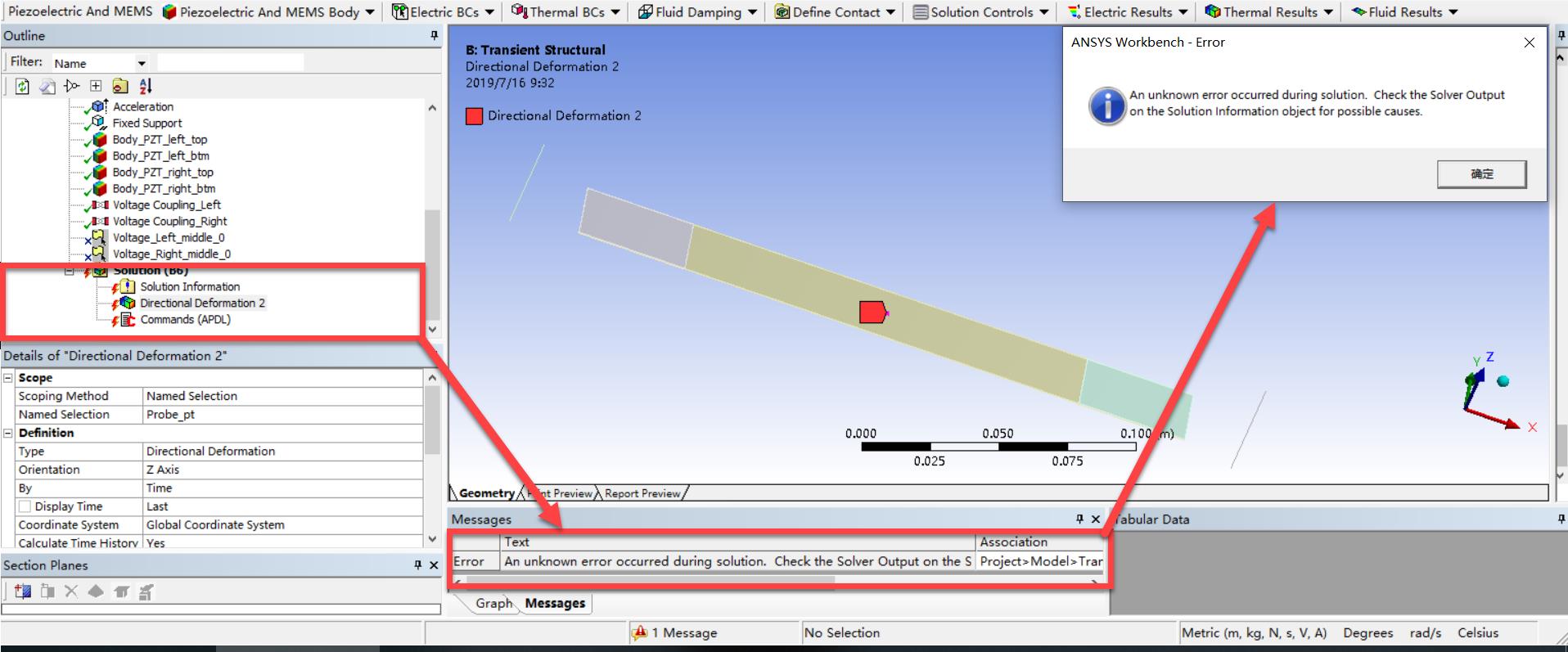Select Directional Deformation 2 in the tree
This screenshot has width=1568, height=652.
202,303
